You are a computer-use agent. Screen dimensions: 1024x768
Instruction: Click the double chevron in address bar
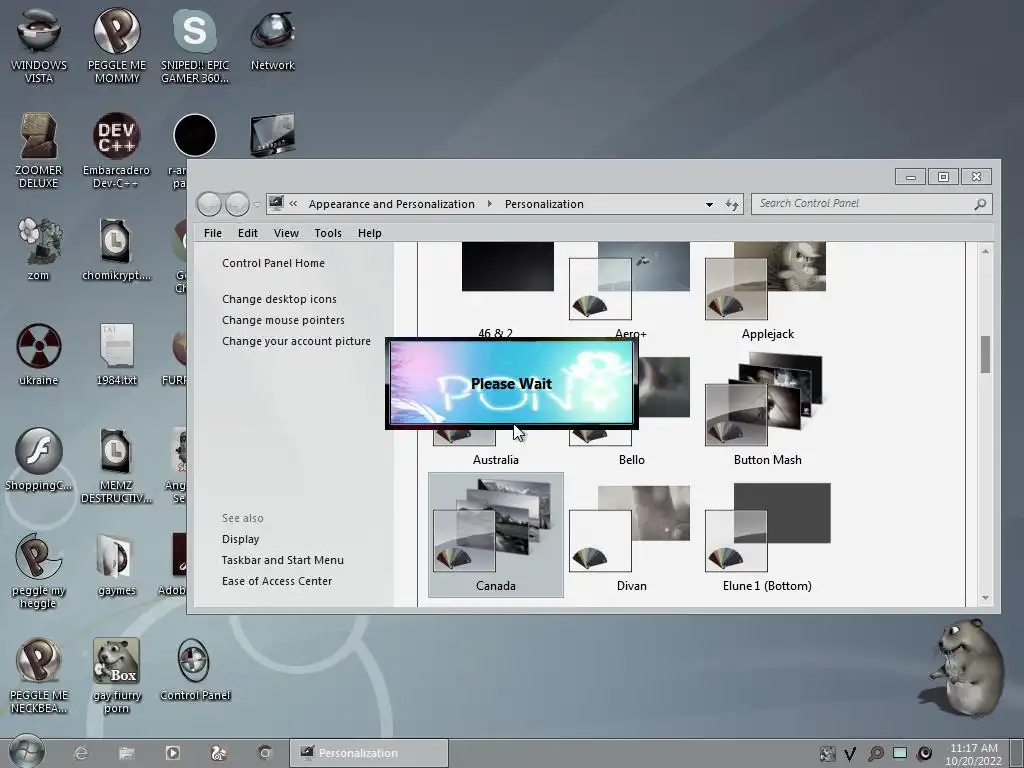(293, 204)
